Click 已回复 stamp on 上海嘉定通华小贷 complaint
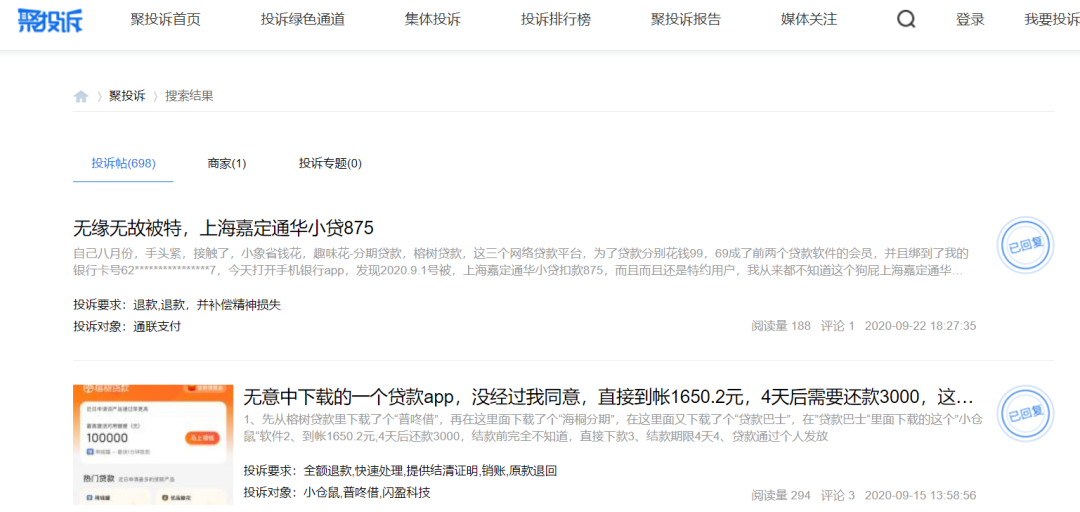The width and height of the screenshot is (1080, 512). point(1026,245)
